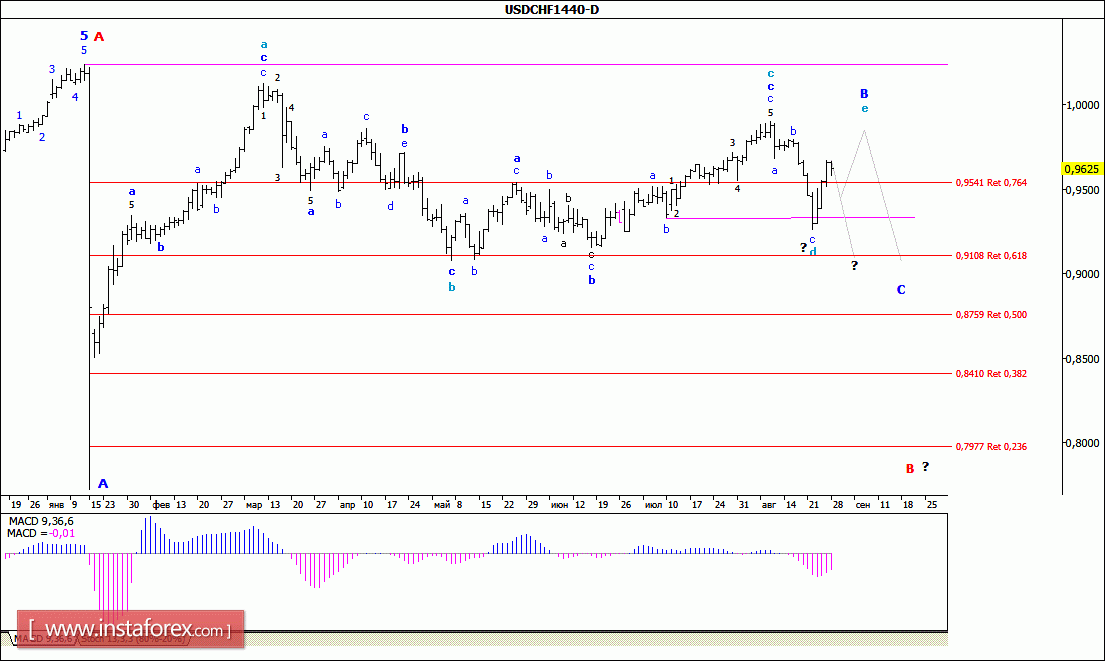Screen dimensions: 1105x661
Task: Click the MACD 9,36,6 indicator panel label
Action: click(42, 521)
